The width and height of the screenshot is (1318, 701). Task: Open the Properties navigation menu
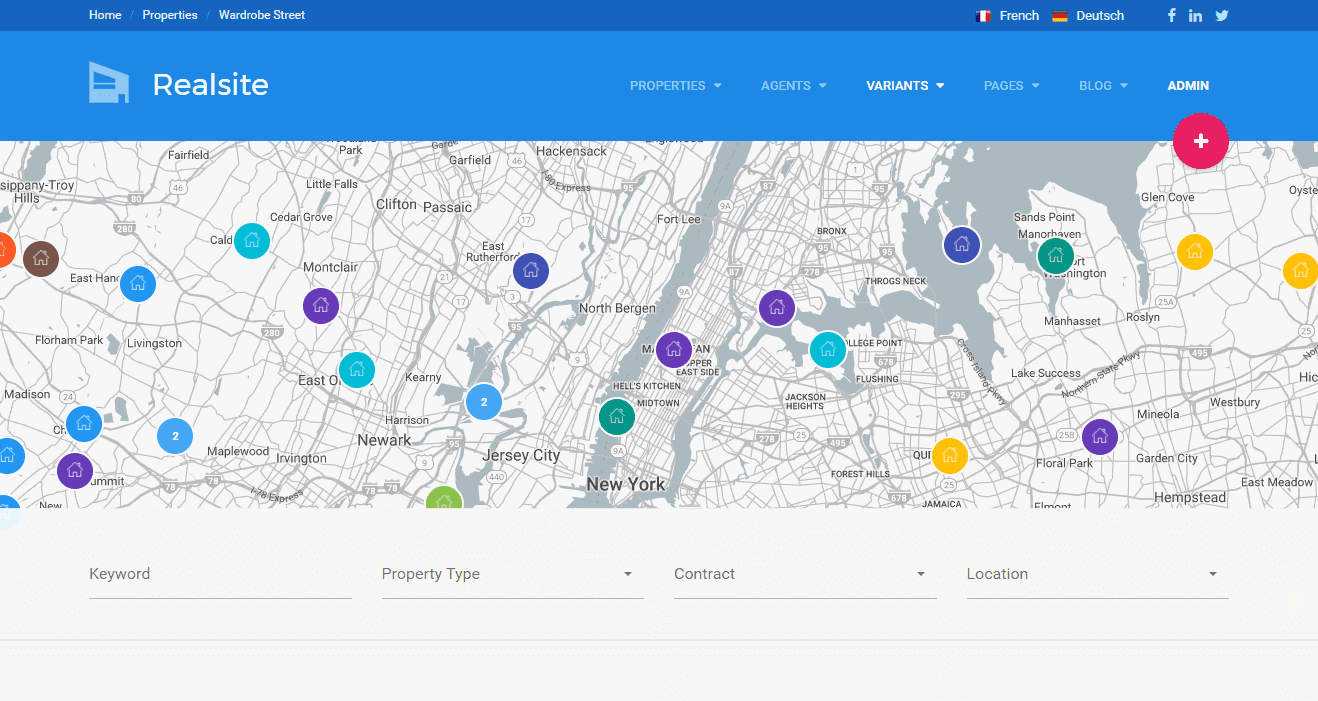pos(675,86)
